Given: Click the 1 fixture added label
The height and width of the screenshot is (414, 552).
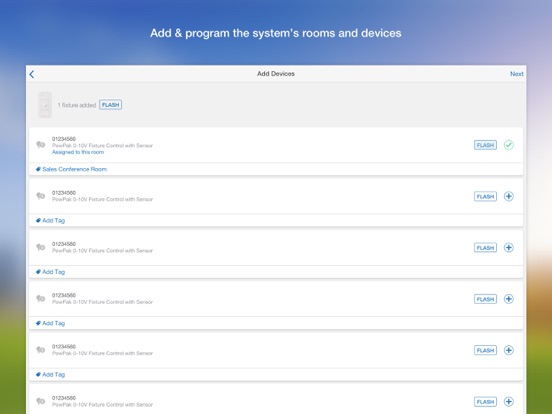Looking at the screenshot, I should click(77, 105).
